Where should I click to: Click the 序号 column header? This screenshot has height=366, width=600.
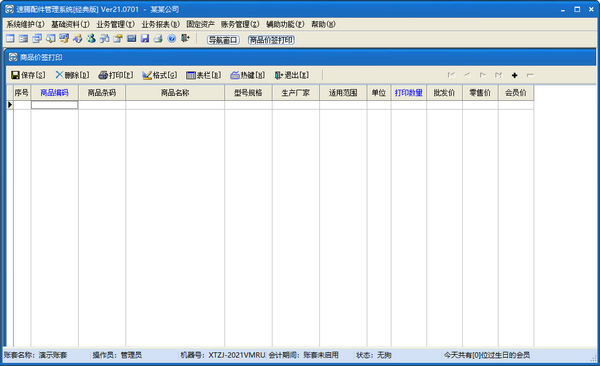click(x=22, y=93)
